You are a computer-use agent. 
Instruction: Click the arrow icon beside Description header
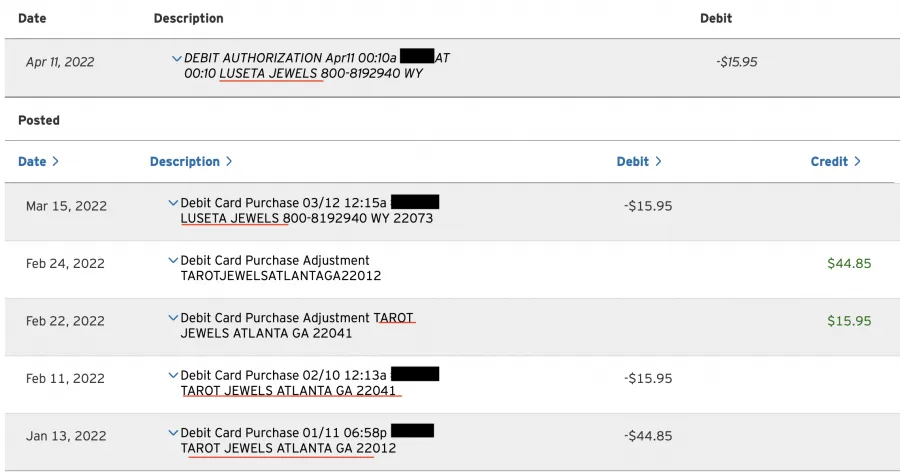coord(229,161)
